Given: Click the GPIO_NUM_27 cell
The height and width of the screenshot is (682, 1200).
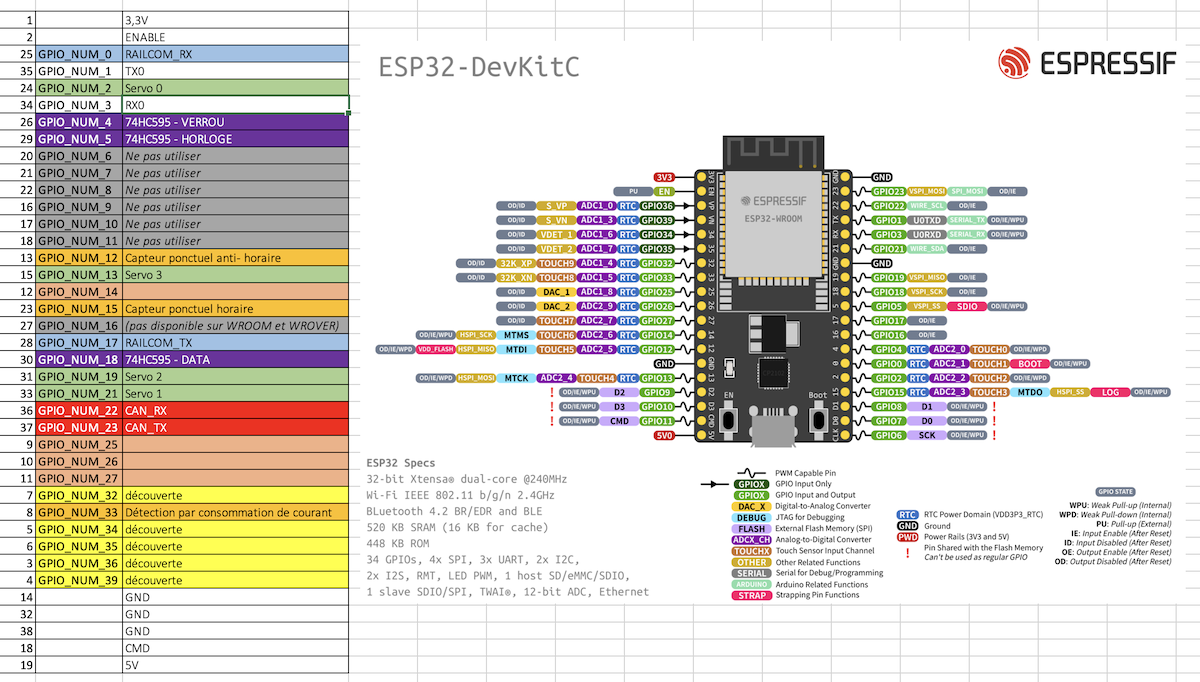Looking at the screenshot, I should point(79,479).
